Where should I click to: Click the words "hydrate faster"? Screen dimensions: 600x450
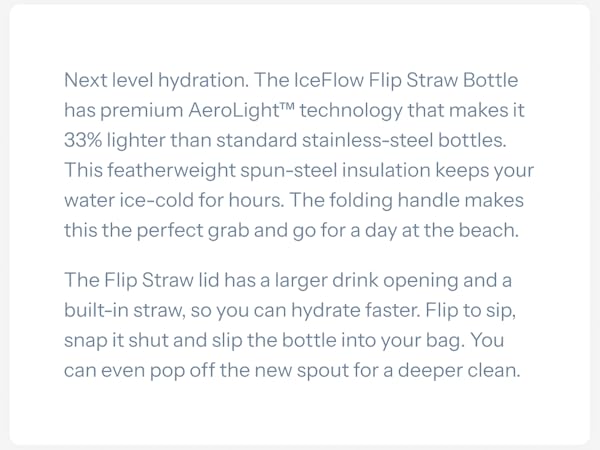[354, 310]
